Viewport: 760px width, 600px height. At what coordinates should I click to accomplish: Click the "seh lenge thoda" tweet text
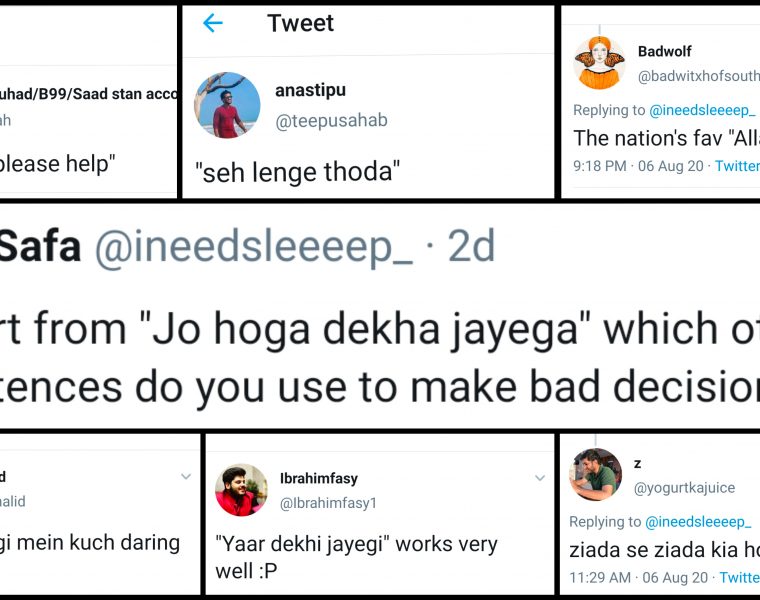point(301,172)
